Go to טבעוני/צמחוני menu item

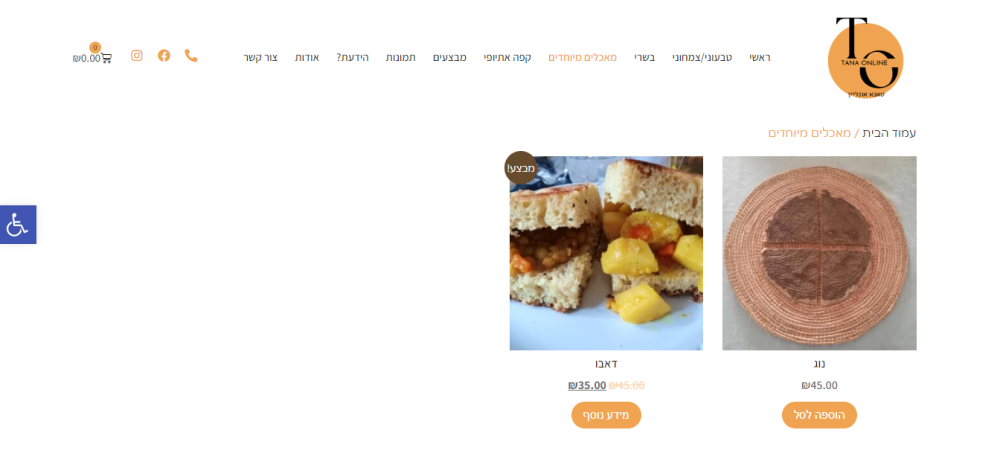(x=702, y=57)
